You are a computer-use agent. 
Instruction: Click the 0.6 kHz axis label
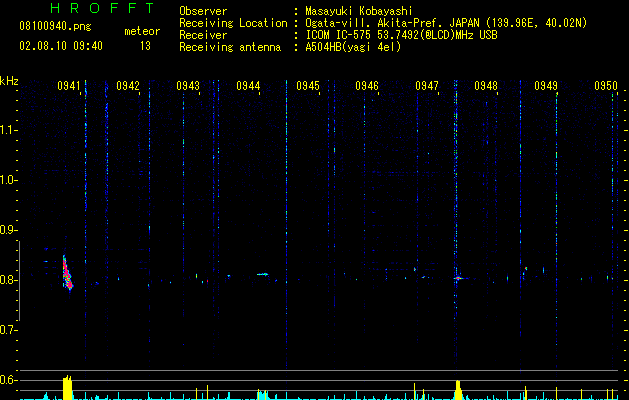pos(9,380)
